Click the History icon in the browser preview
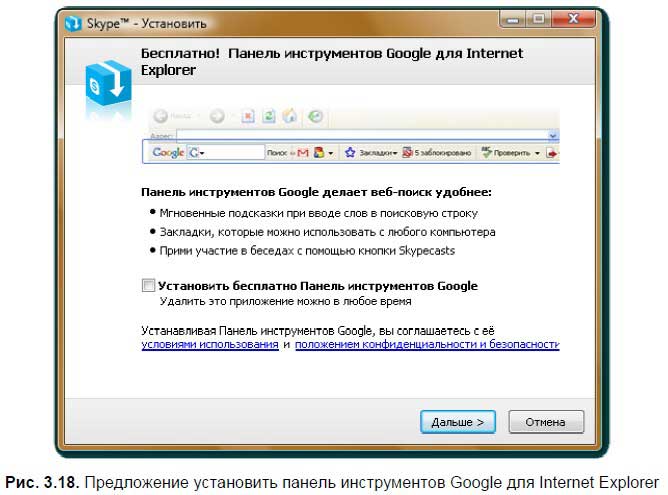The height and width of the screenshot is (495, 668). [316, 116]
